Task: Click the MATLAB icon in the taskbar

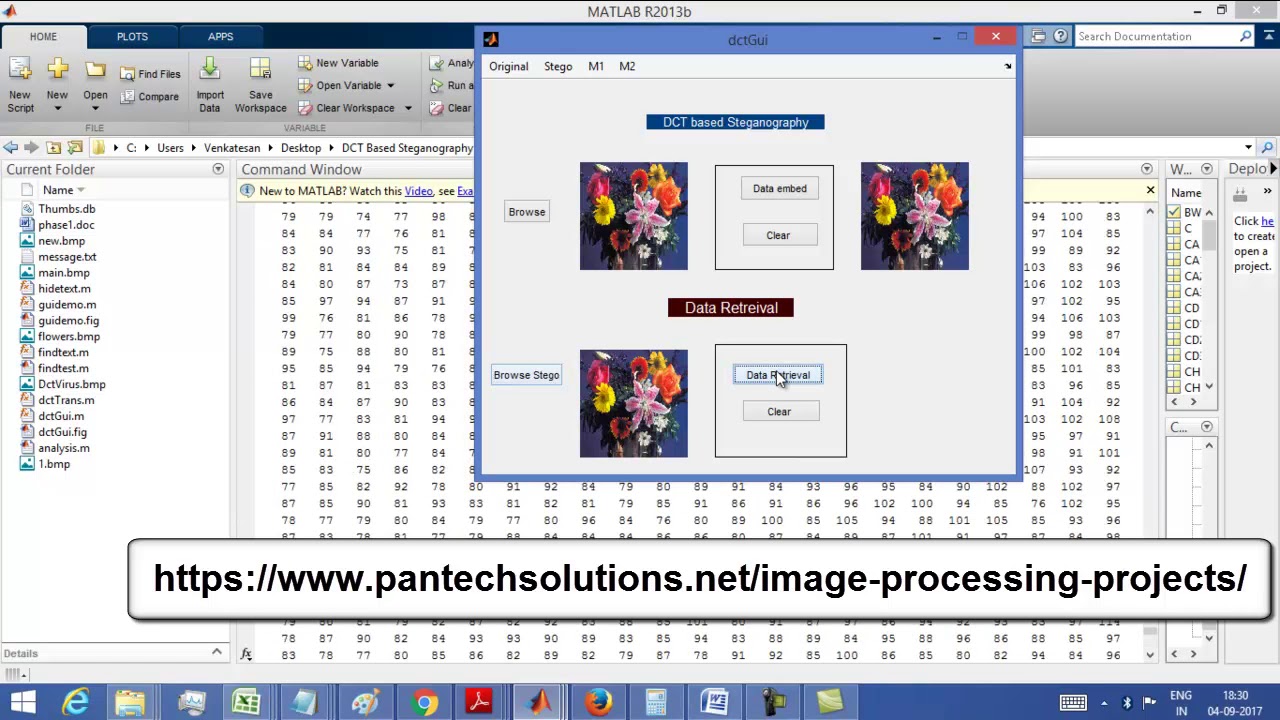Action: pos(540,702)
